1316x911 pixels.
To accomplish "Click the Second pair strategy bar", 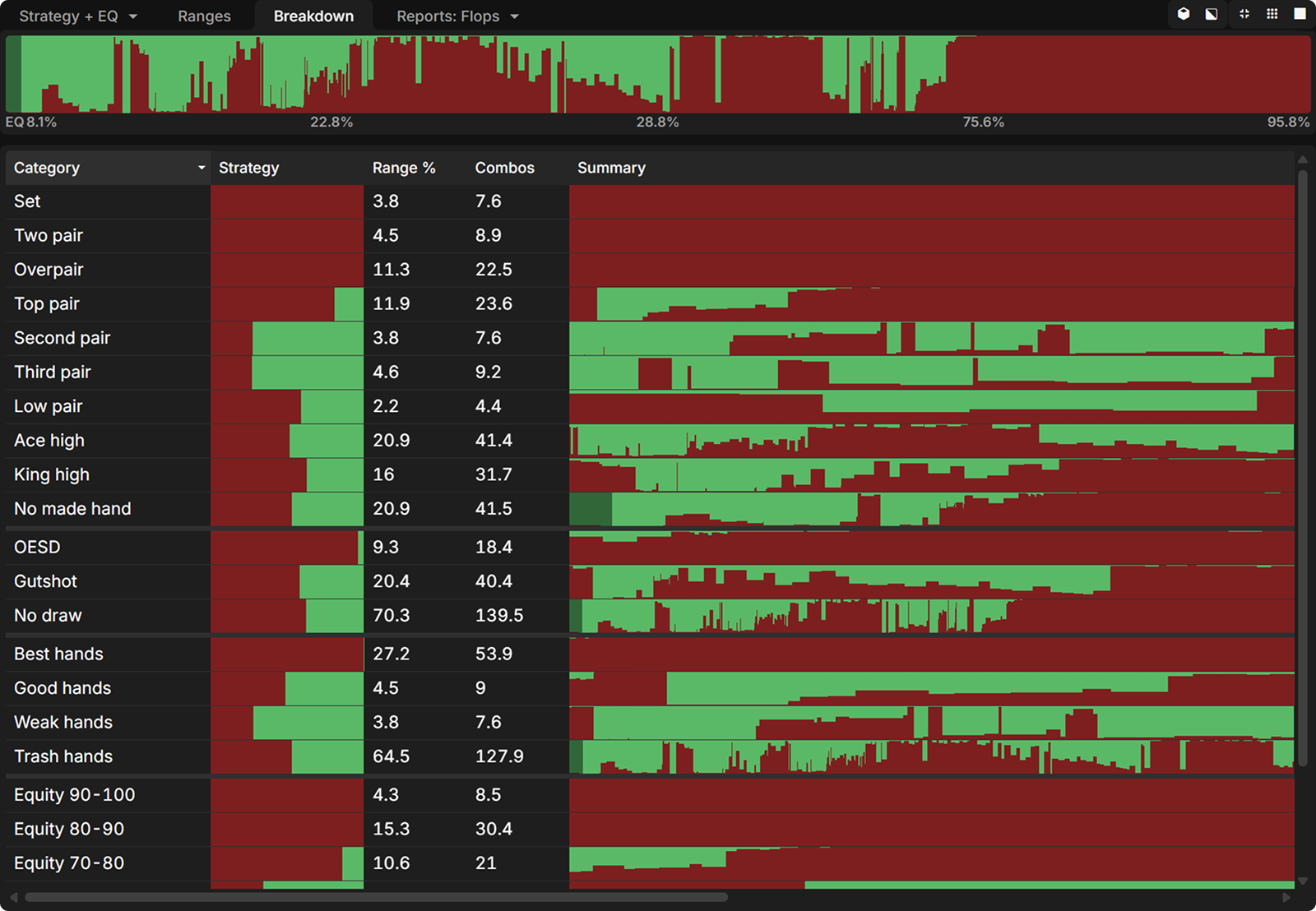I will (286, 338).
